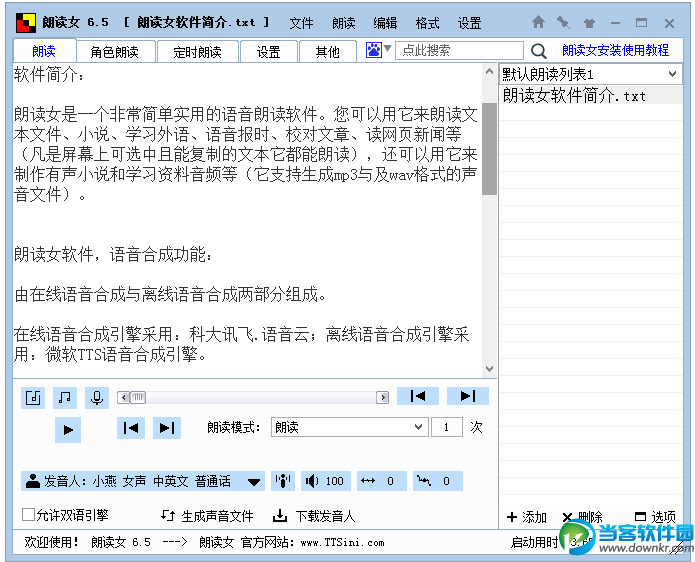Open the 朗读女安装使用教程 link
695x562 pixels.
point(615,51)
